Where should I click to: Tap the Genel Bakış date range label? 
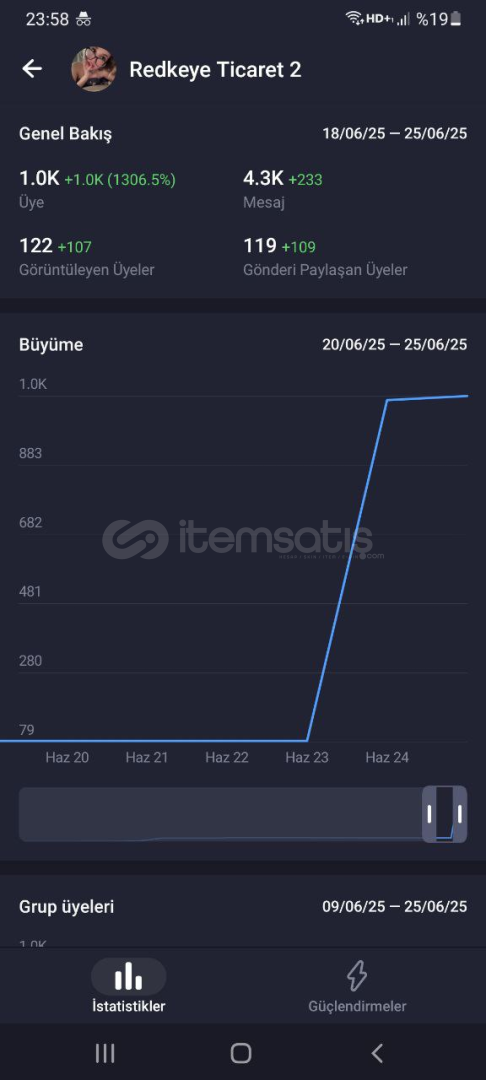point(394,134)
